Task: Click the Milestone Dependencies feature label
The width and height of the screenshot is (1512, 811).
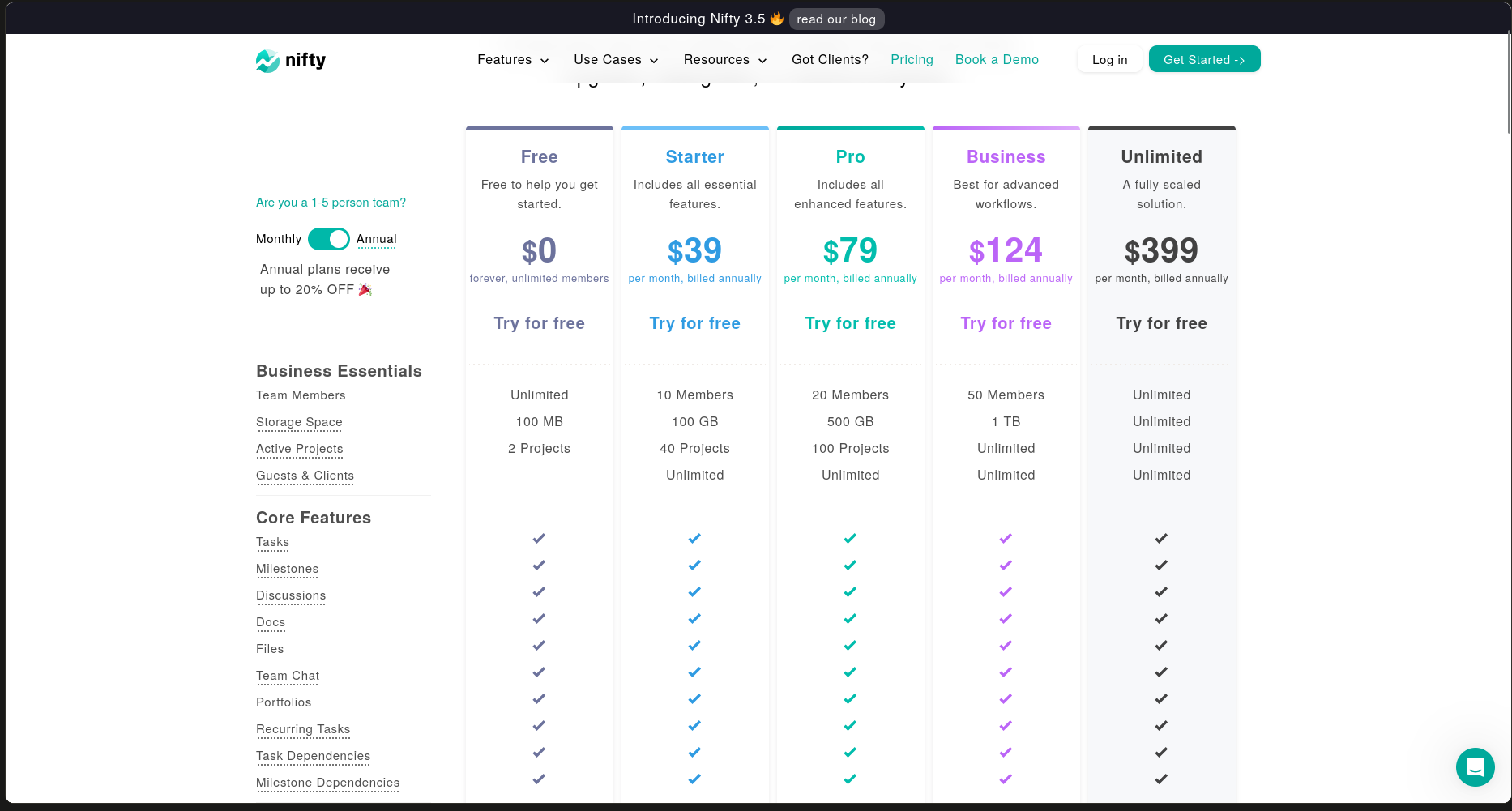Action: (327, 783)
